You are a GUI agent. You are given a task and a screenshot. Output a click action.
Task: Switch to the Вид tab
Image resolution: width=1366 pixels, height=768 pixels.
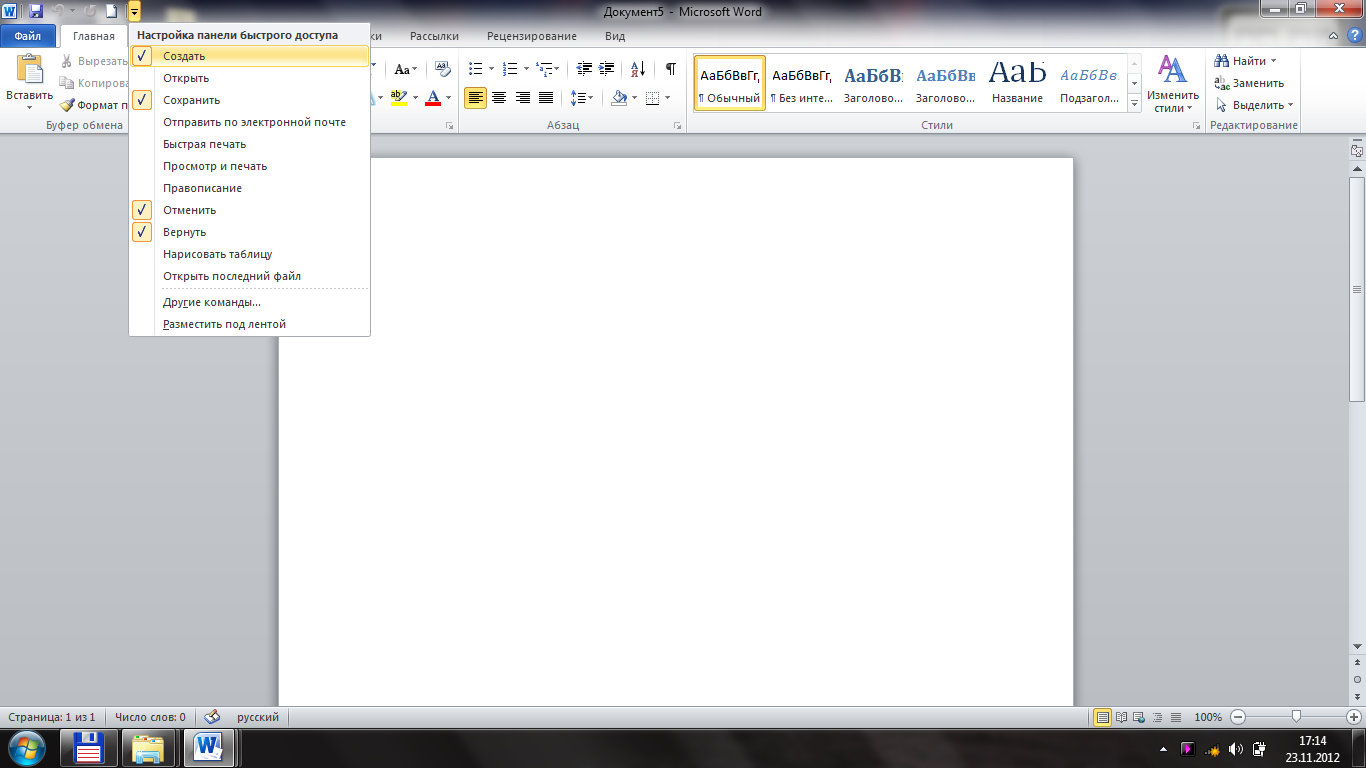point(615,36)
